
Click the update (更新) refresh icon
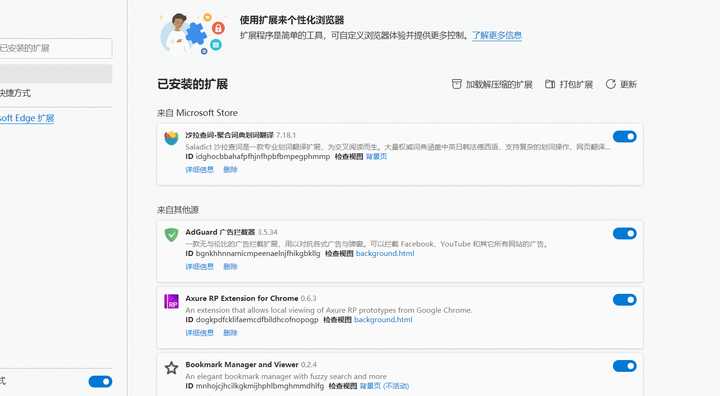tap(611, 84)
